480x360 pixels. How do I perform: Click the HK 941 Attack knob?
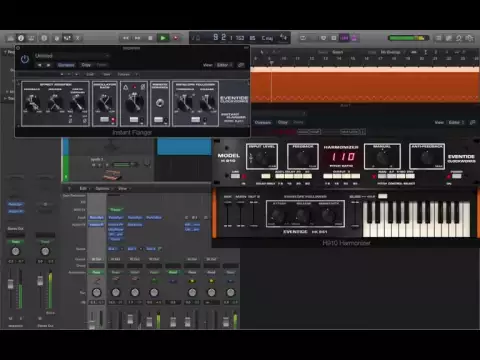pyautogui.click(x=278, y=215)
